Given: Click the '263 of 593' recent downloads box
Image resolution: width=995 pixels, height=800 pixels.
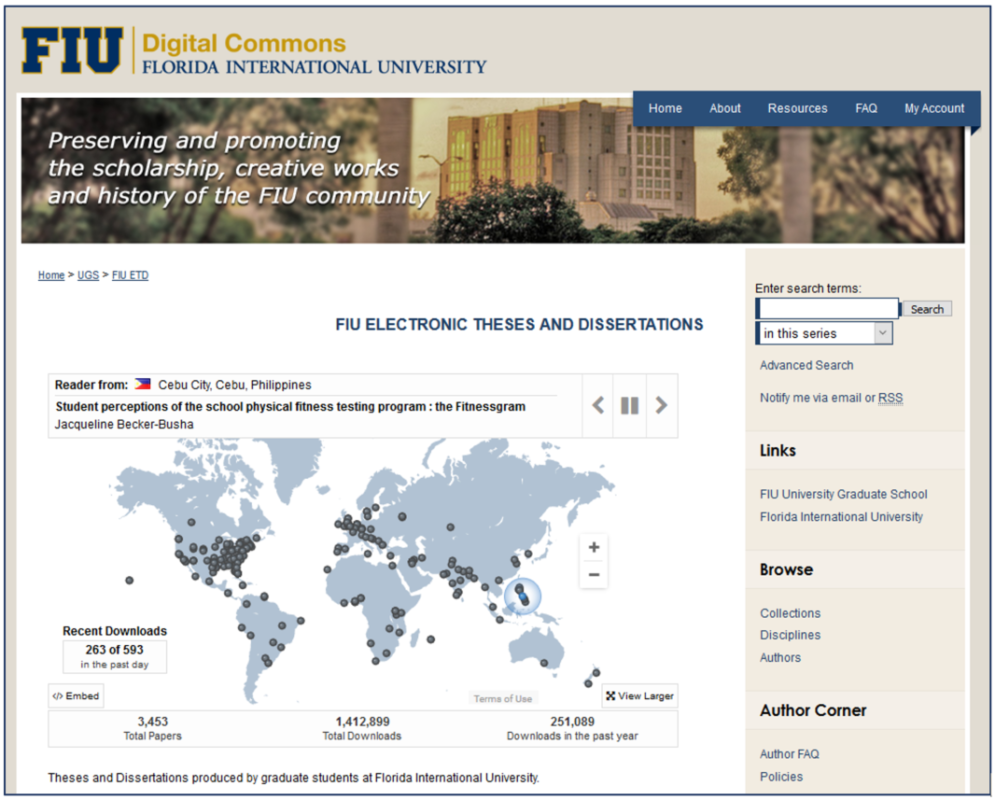Looking at the screenshot, I should (x=114, y=656).
